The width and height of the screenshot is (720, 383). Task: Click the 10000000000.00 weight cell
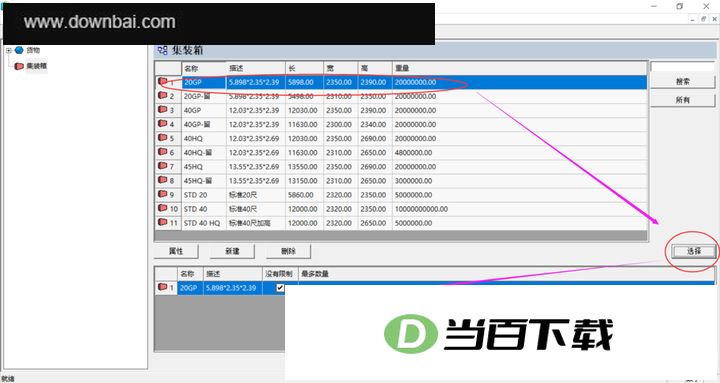pyautogui.click(x=520, y=209)
